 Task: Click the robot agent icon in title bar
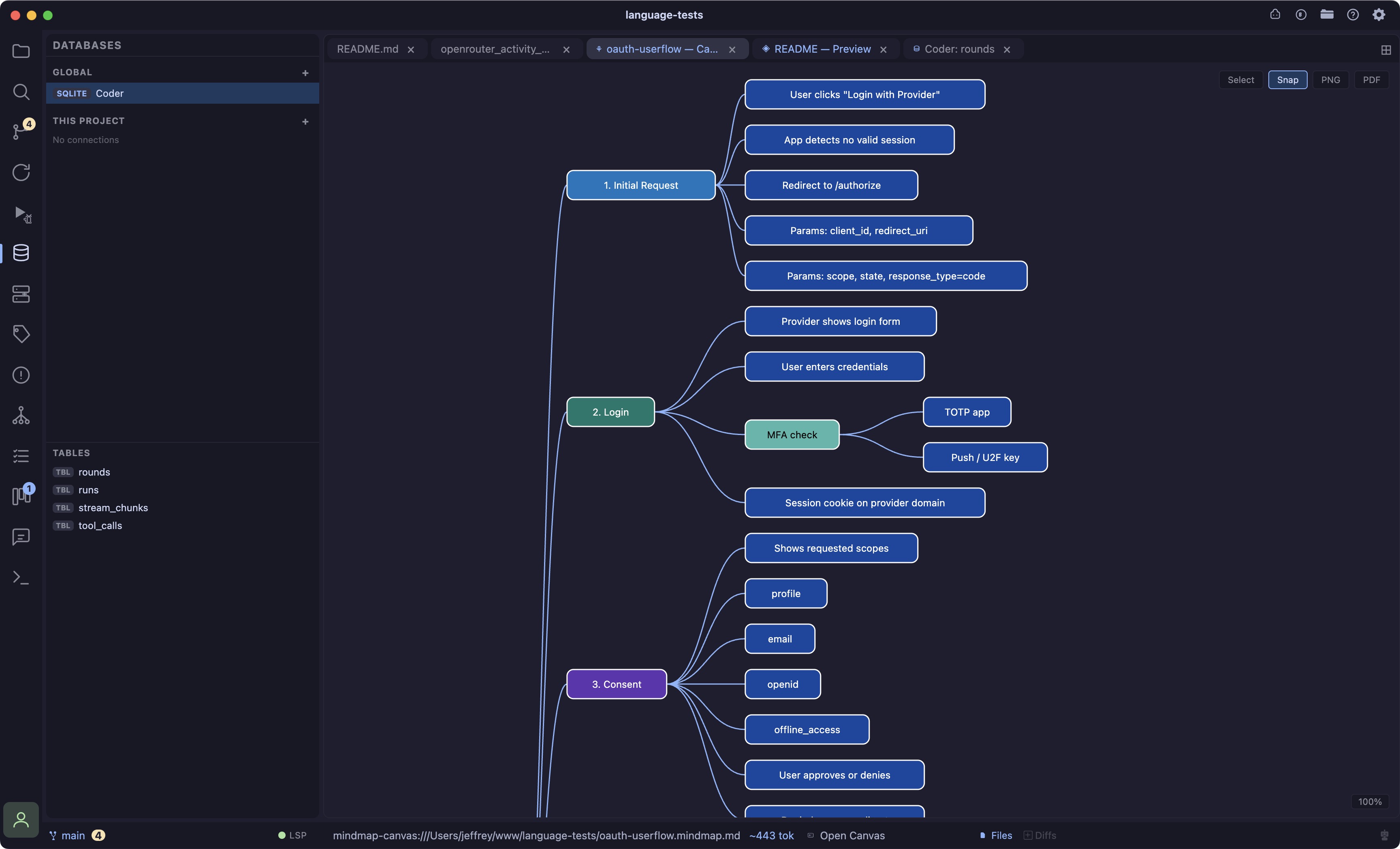1275,14
